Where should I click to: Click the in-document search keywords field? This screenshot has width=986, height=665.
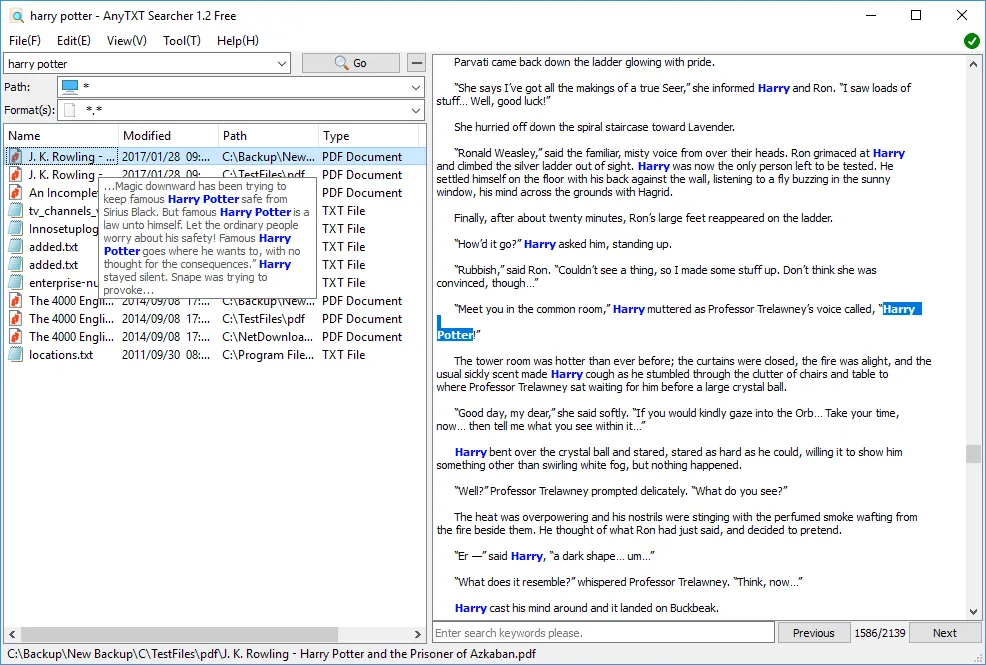pyautogui.click(x=603, y=633)
